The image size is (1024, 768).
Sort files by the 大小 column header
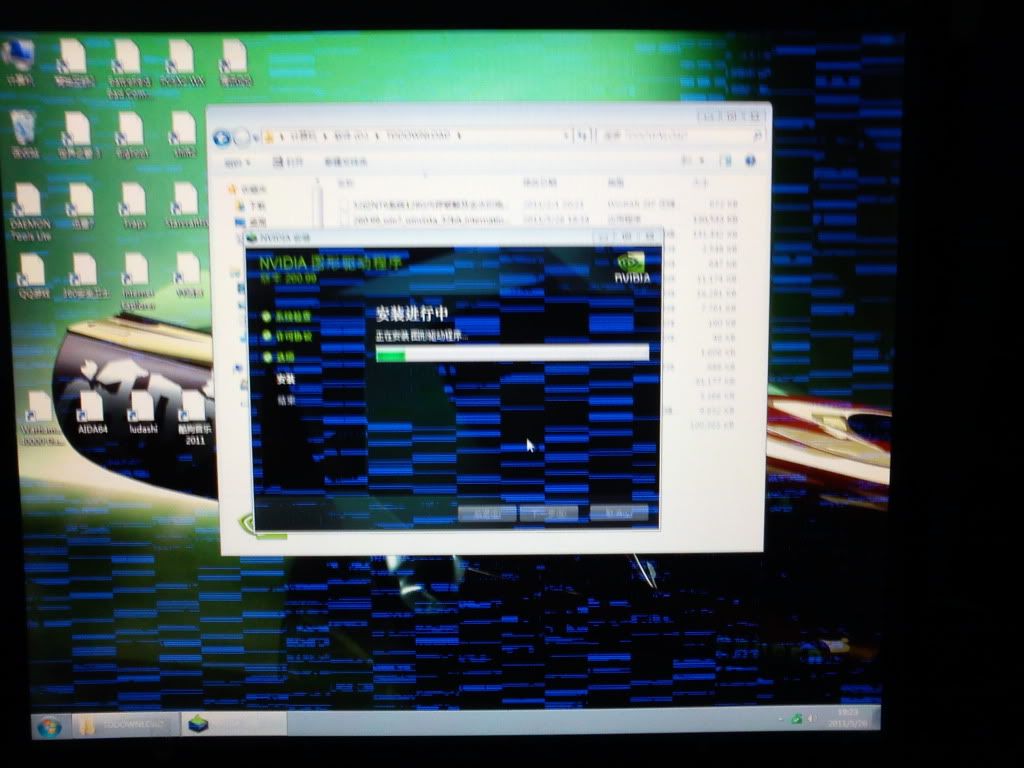[x=701, y=183]
